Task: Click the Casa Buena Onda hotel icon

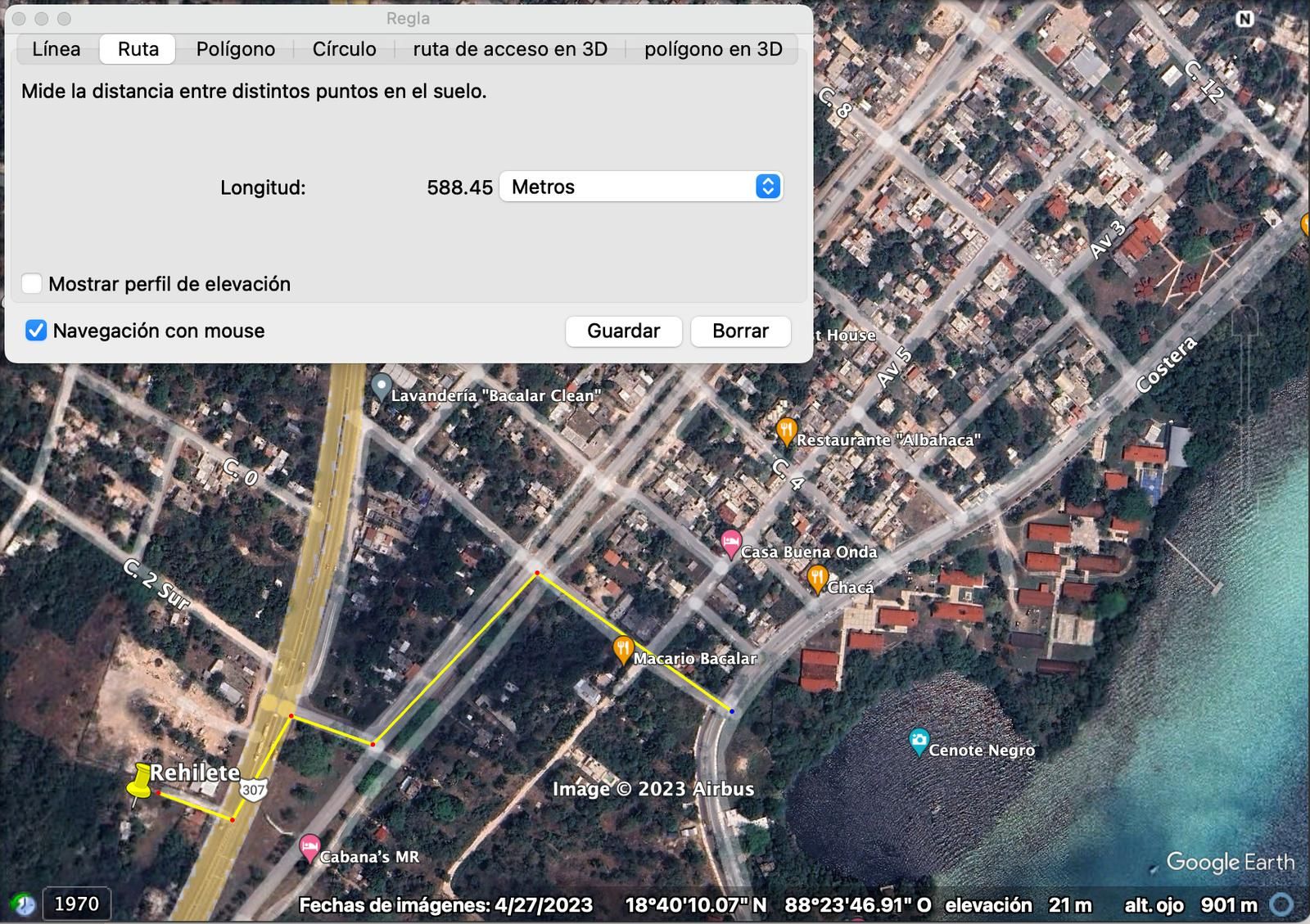Action: pos(730,544)
